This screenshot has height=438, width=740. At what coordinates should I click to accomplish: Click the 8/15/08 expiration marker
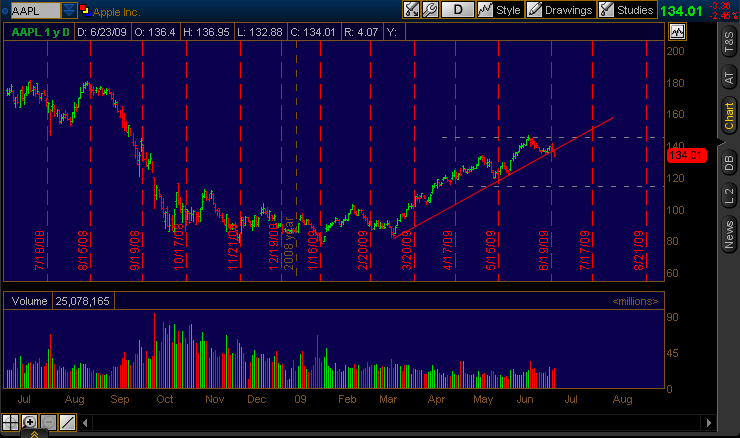pyautogui.click(x=83, y=250)
